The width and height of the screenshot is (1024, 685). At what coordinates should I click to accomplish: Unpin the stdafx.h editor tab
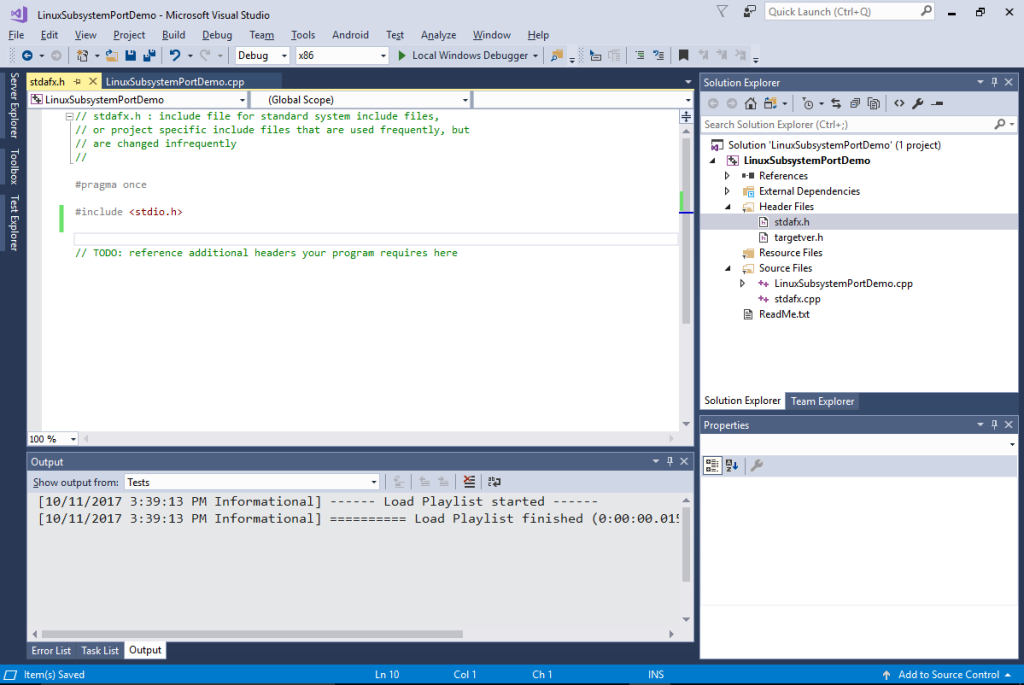[x=77, y=82]
